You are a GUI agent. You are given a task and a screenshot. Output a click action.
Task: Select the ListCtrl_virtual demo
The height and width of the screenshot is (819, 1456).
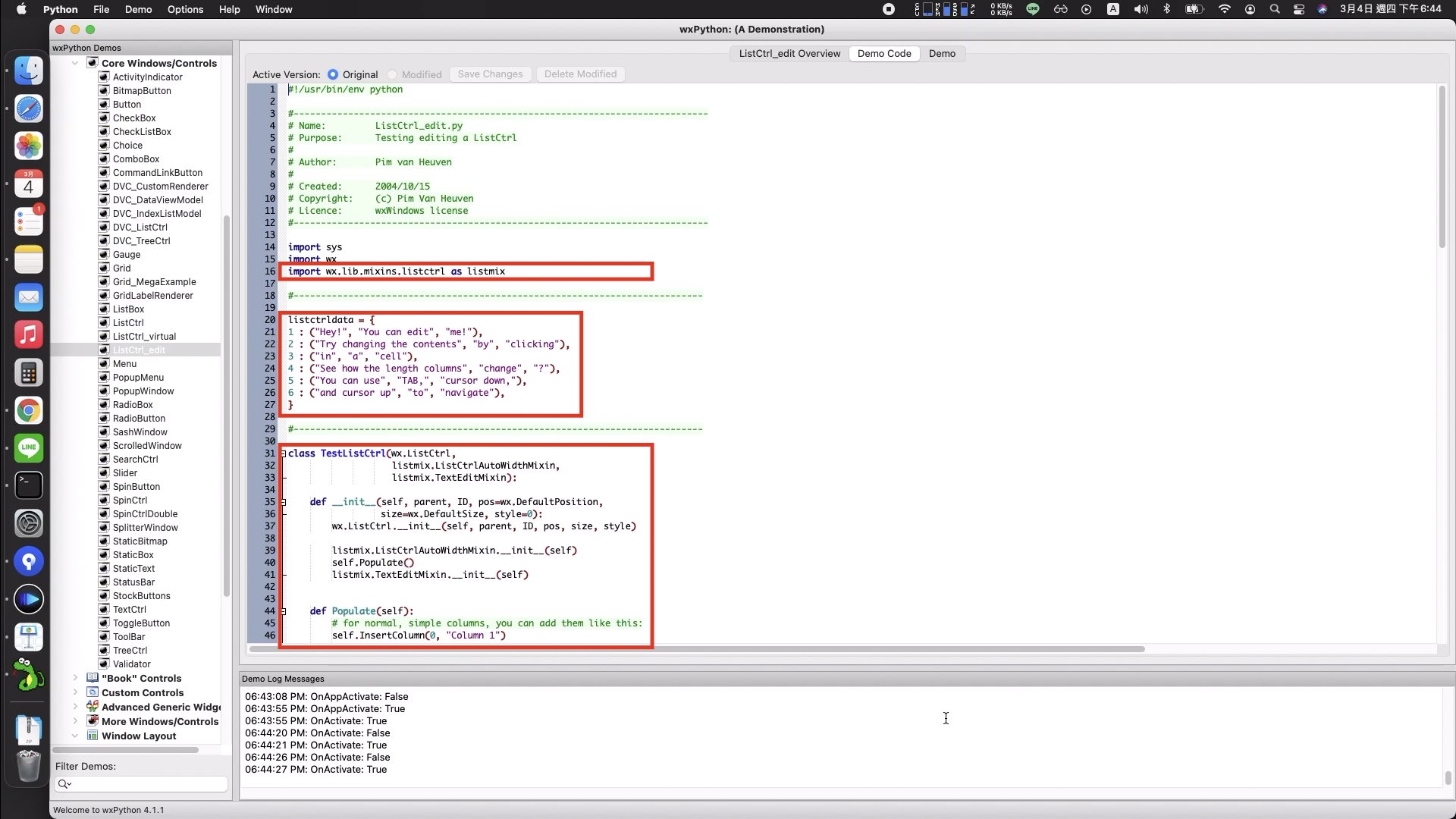pyautogui.click(x=144, y=337)
